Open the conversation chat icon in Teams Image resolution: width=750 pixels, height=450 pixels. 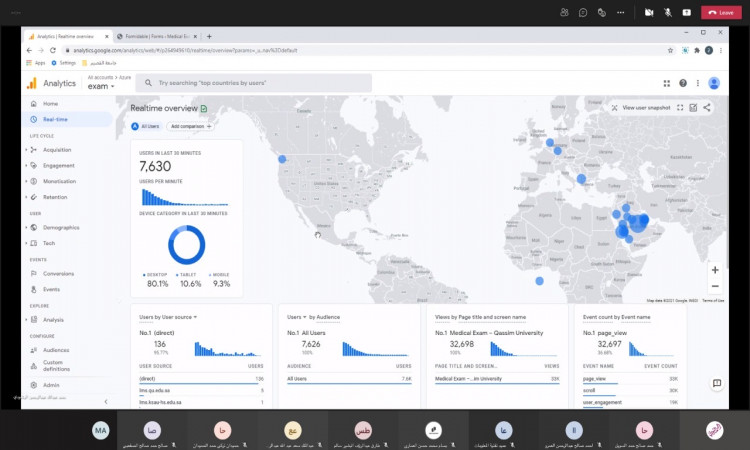(583, 12)
